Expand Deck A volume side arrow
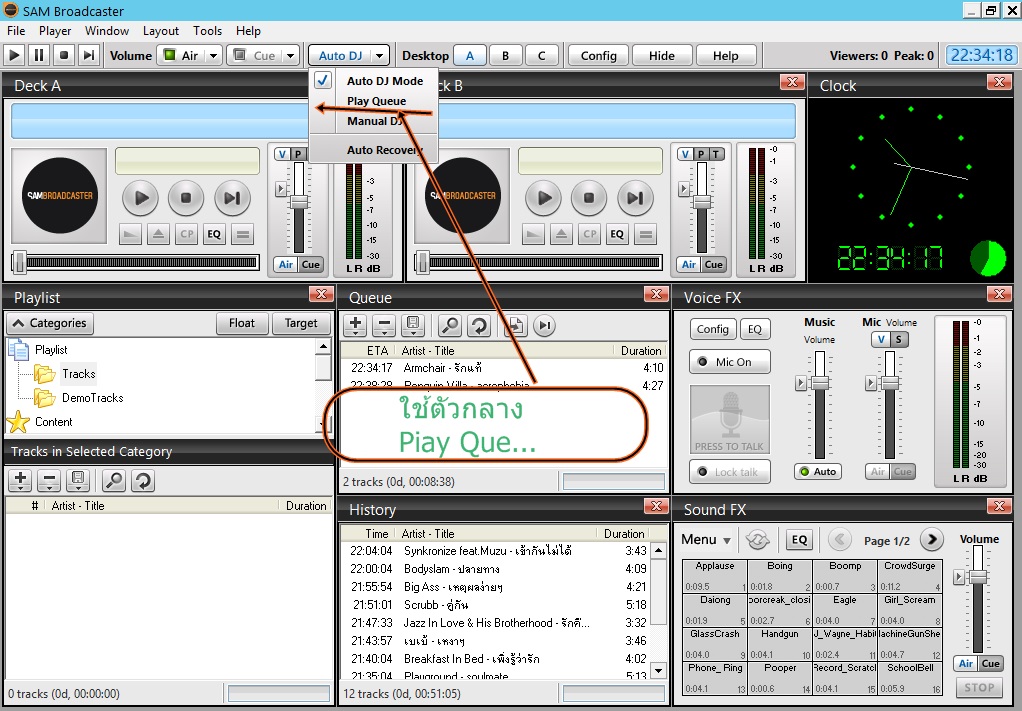The image size is (1022, 711). pyautogui.click(x=281, y=189)
